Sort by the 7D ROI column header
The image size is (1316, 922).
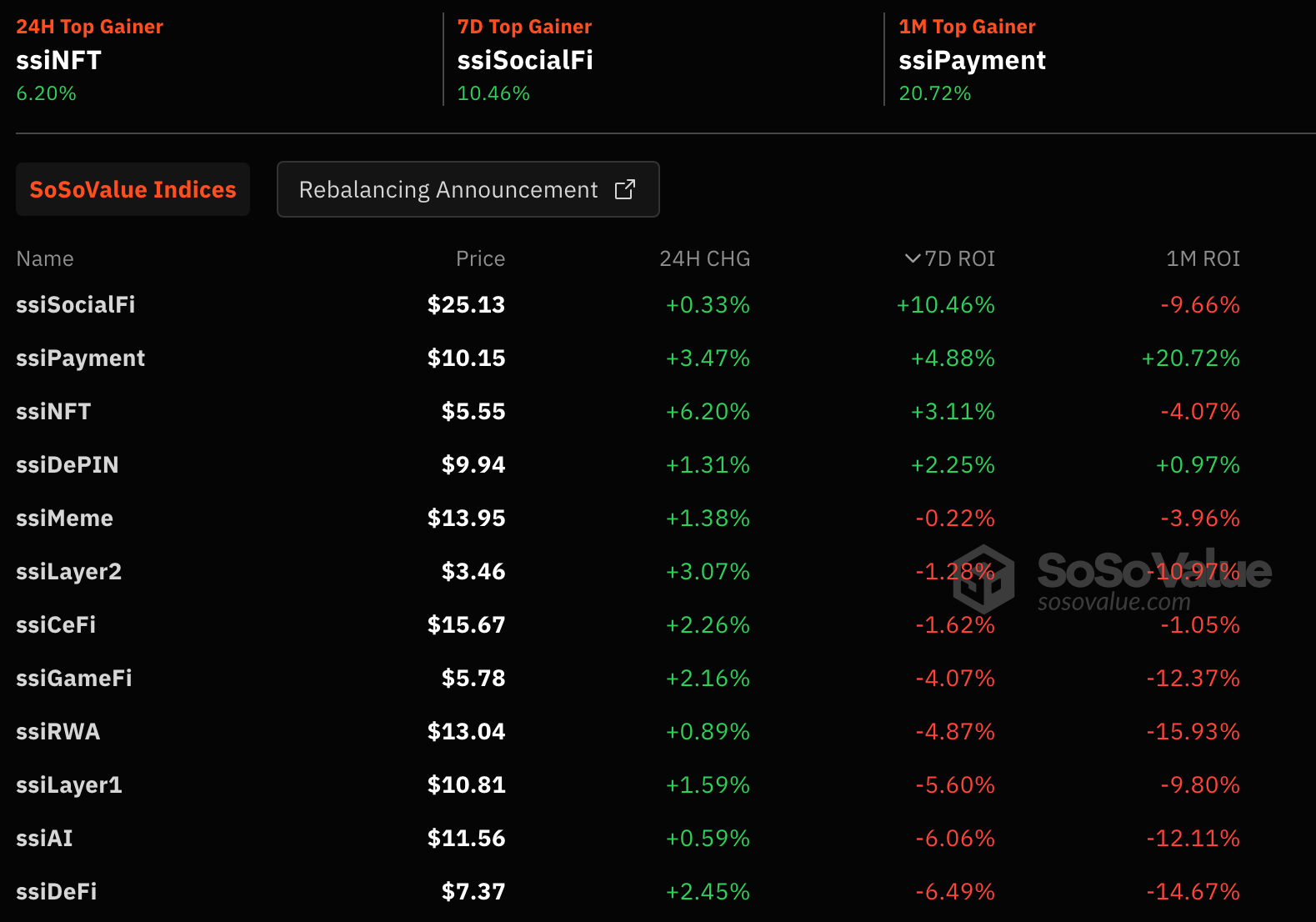tap(960, 258)
